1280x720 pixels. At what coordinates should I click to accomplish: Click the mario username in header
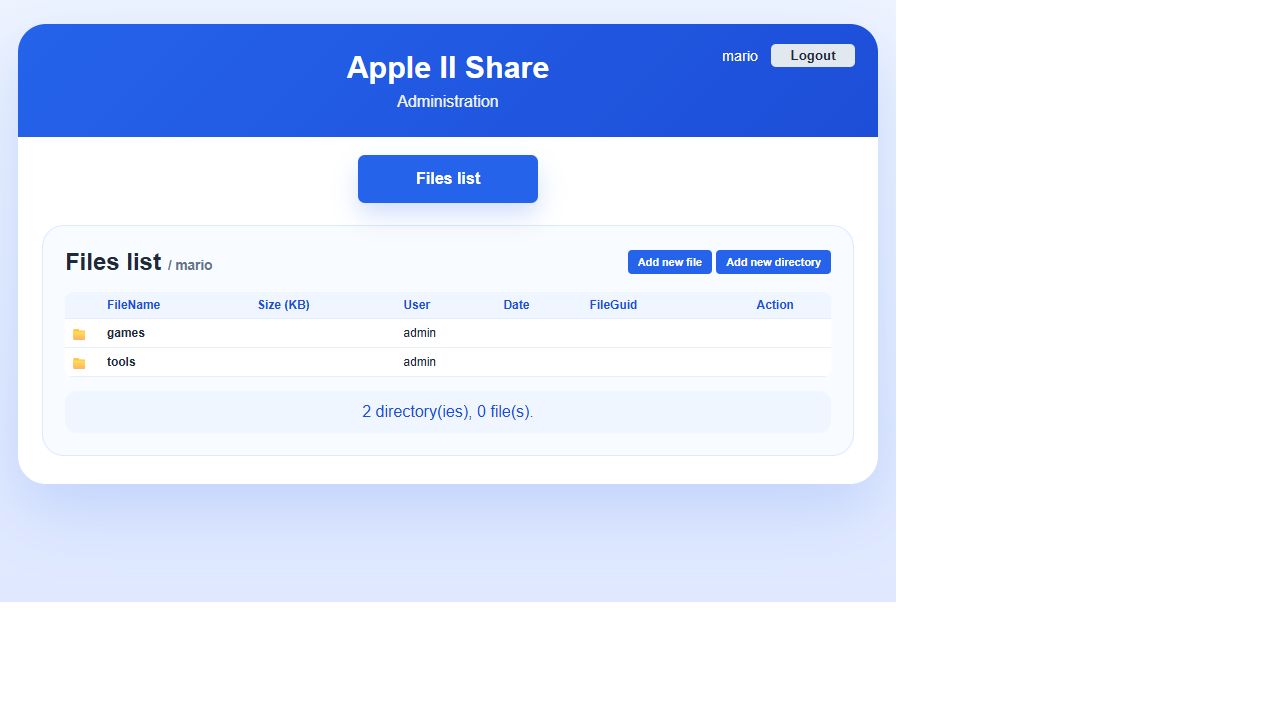(740, 56)
